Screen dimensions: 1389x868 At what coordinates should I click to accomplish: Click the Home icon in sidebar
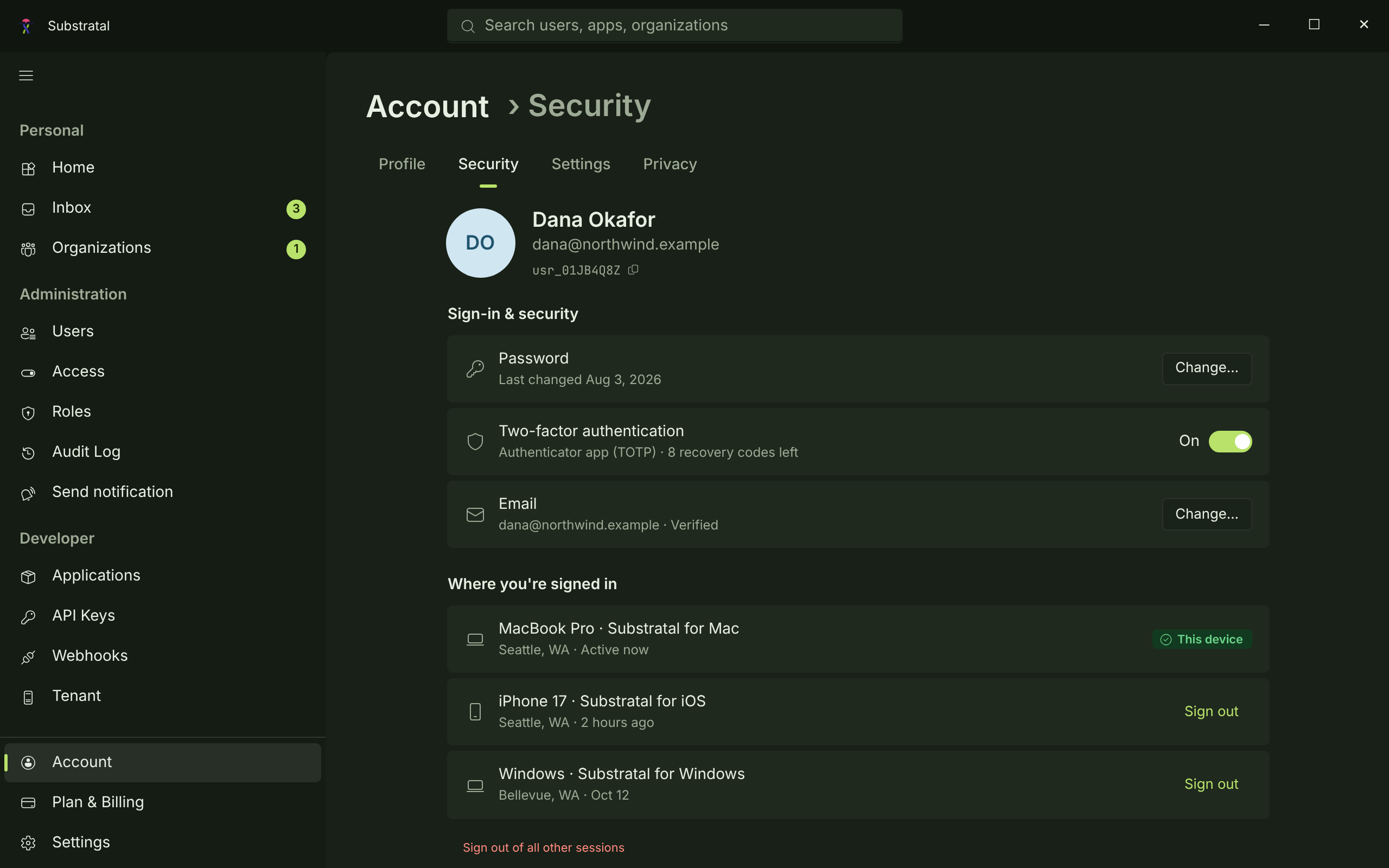pyautogui.click(x=28, y=169)
